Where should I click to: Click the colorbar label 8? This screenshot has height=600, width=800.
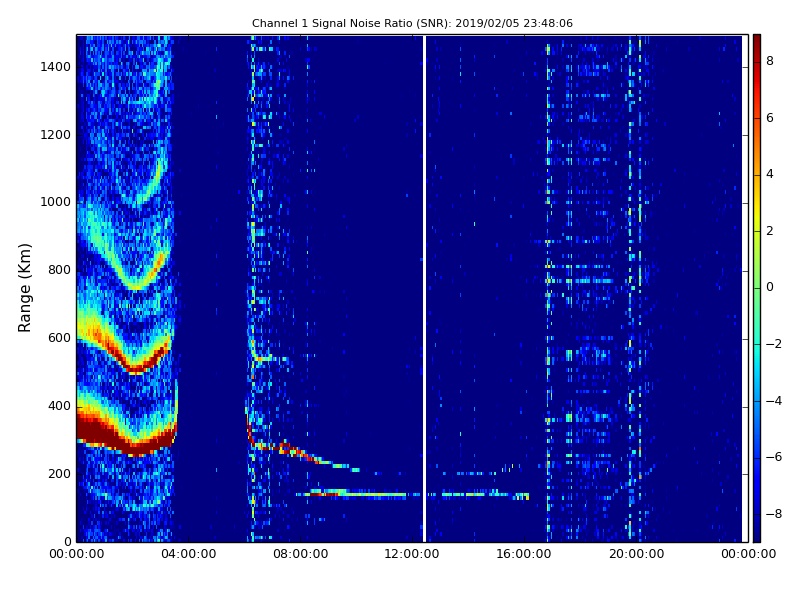[x=770, y=61]
